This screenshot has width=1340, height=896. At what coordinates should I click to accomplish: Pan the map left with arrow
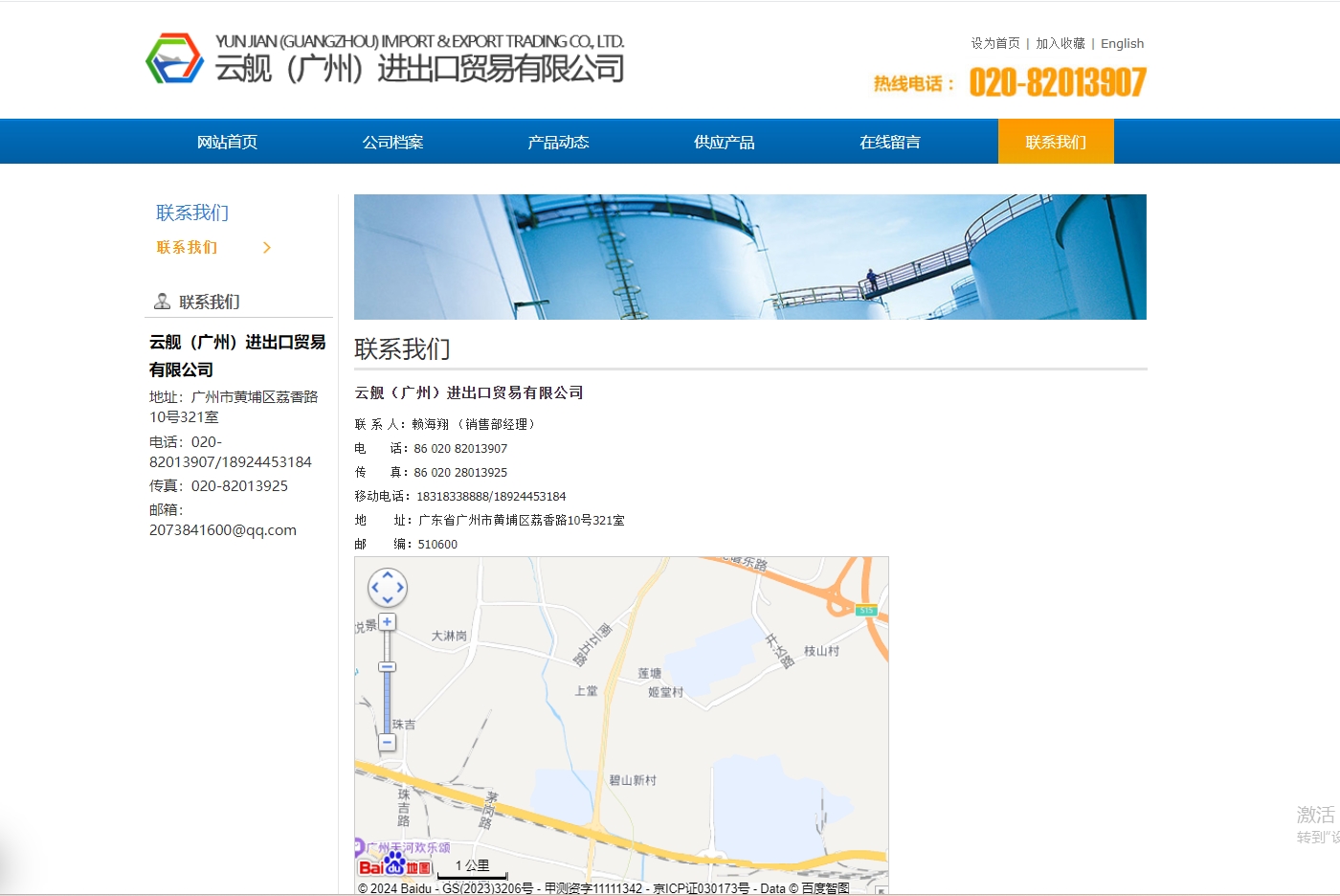(x=375, y=588)
